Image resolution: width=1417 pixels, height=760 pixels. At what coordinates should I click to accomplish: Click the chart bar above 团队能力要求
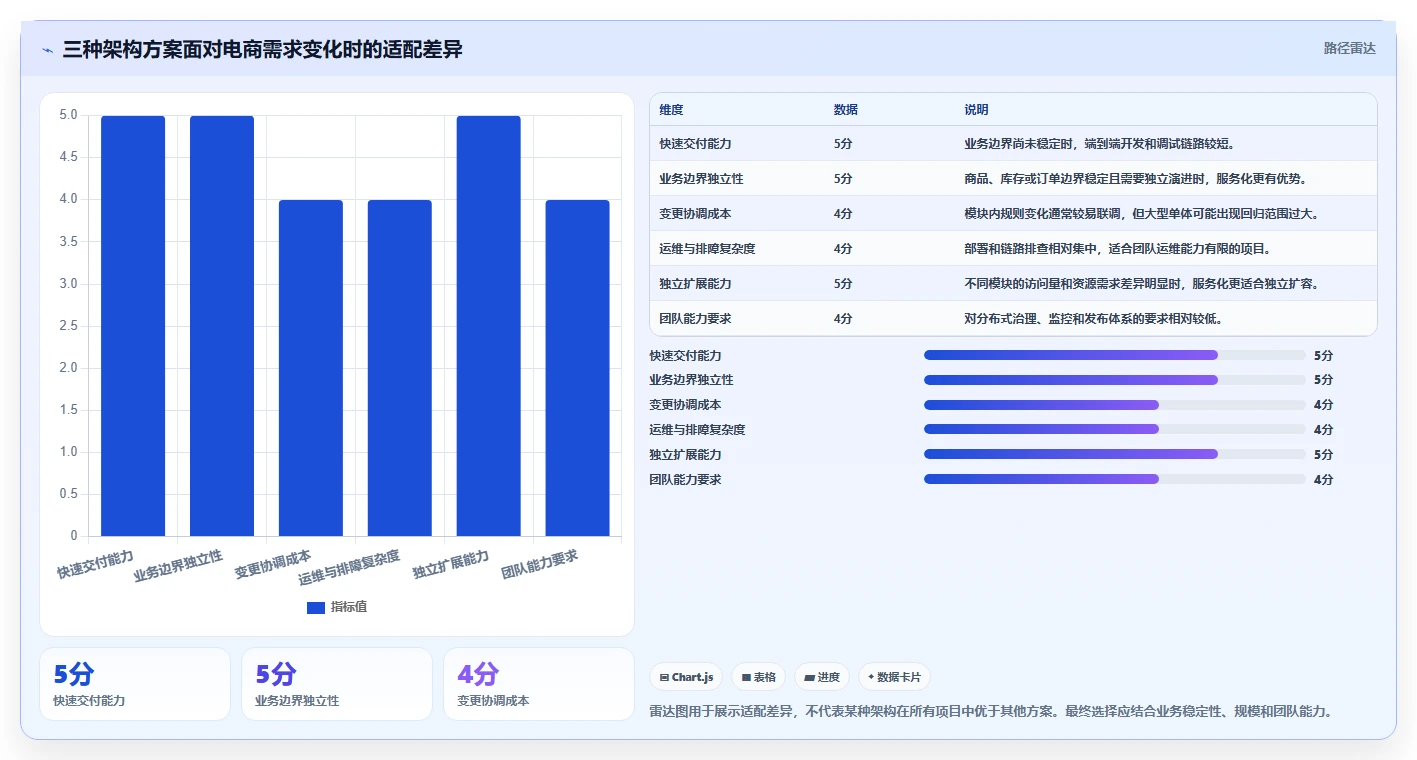(577, 368)
